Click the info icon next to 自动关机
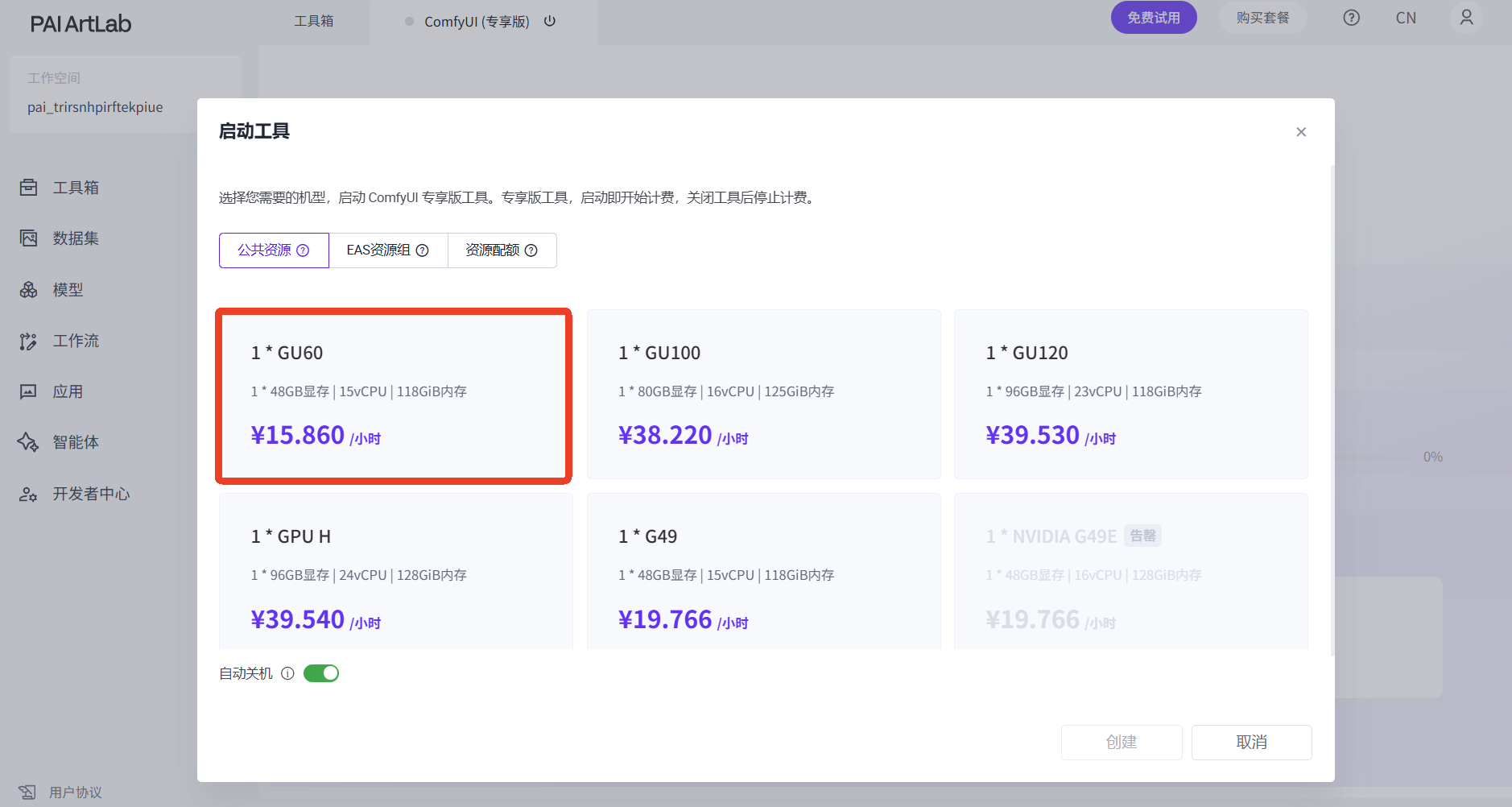Viewport: 1512px width, 807px height. [287, 673]
